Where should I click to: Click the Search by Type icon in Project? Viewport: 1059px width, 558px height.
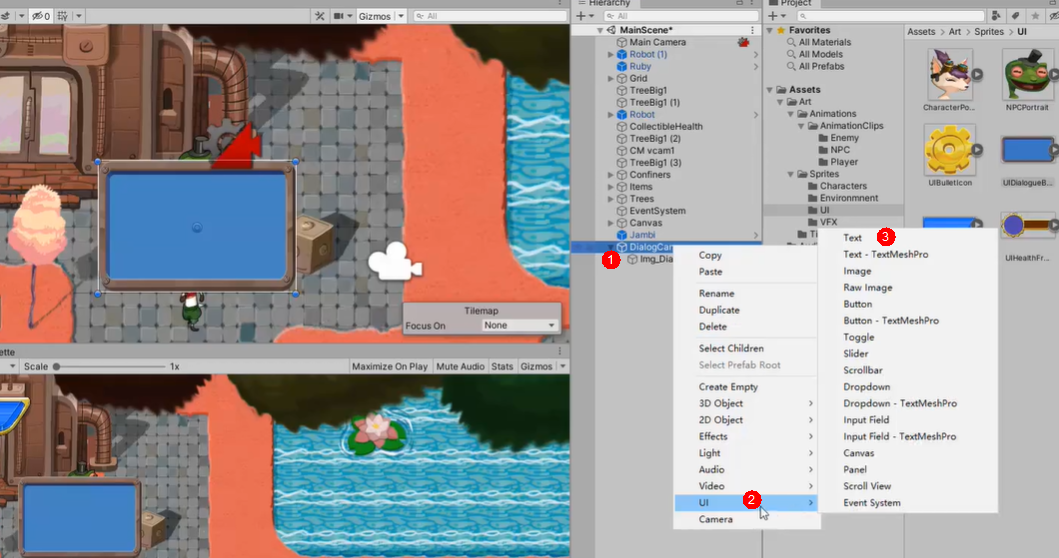[x=996, y=16]
